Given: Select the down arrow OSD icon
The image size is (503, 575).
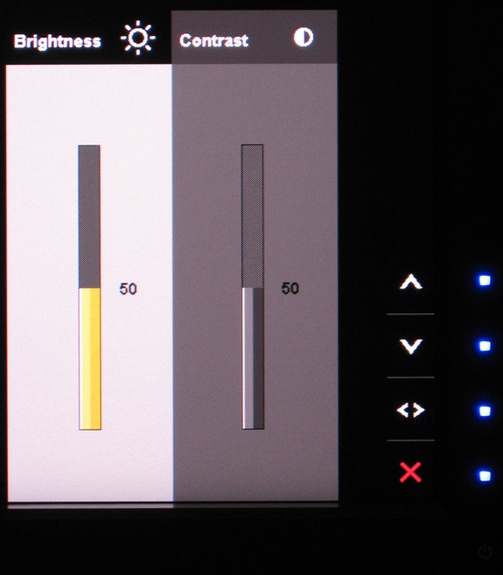Looking at the screenshot, I should pos(411,346).
